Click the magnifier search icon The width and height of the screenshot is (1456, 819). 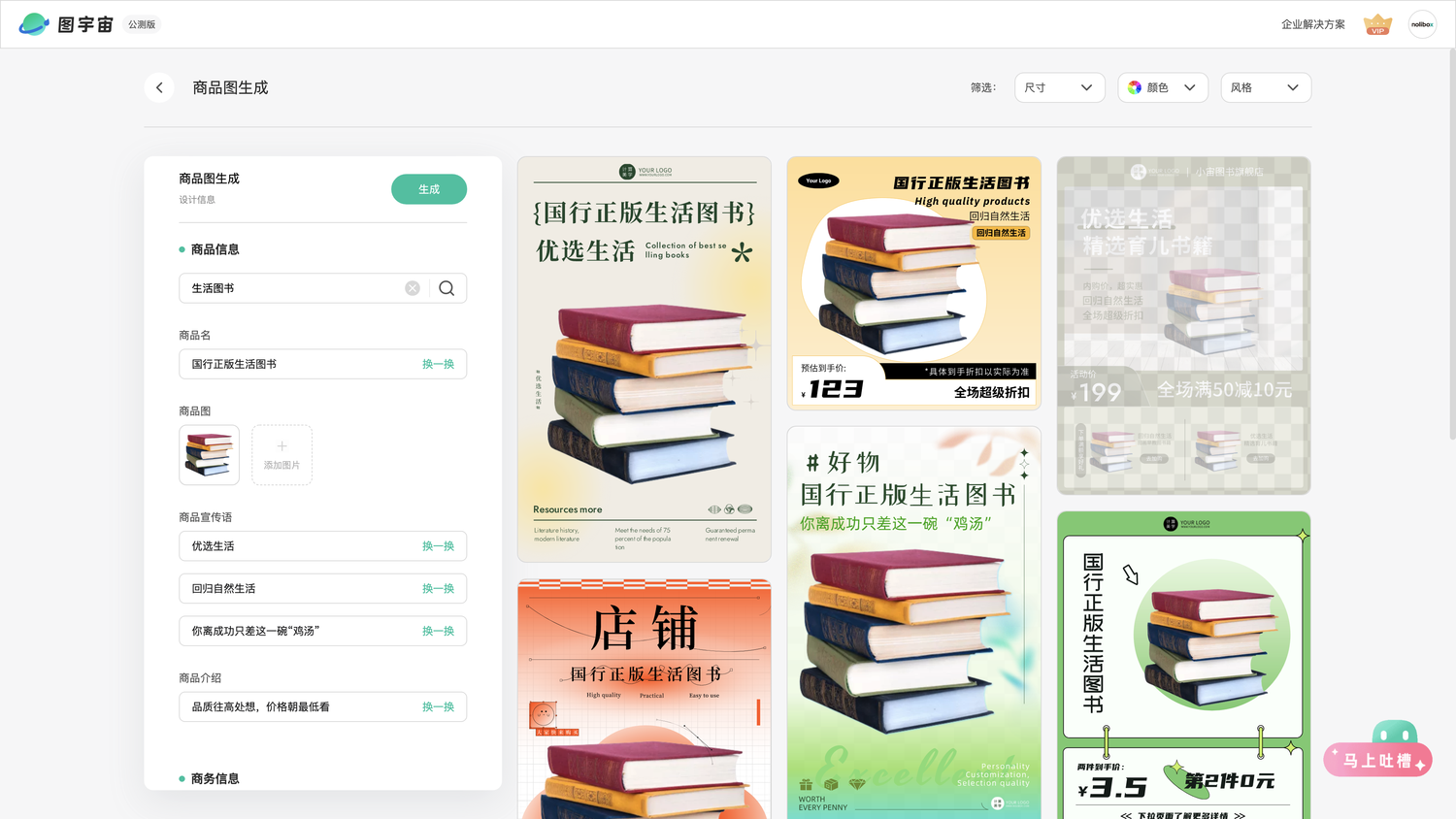[x=447, y=288]
